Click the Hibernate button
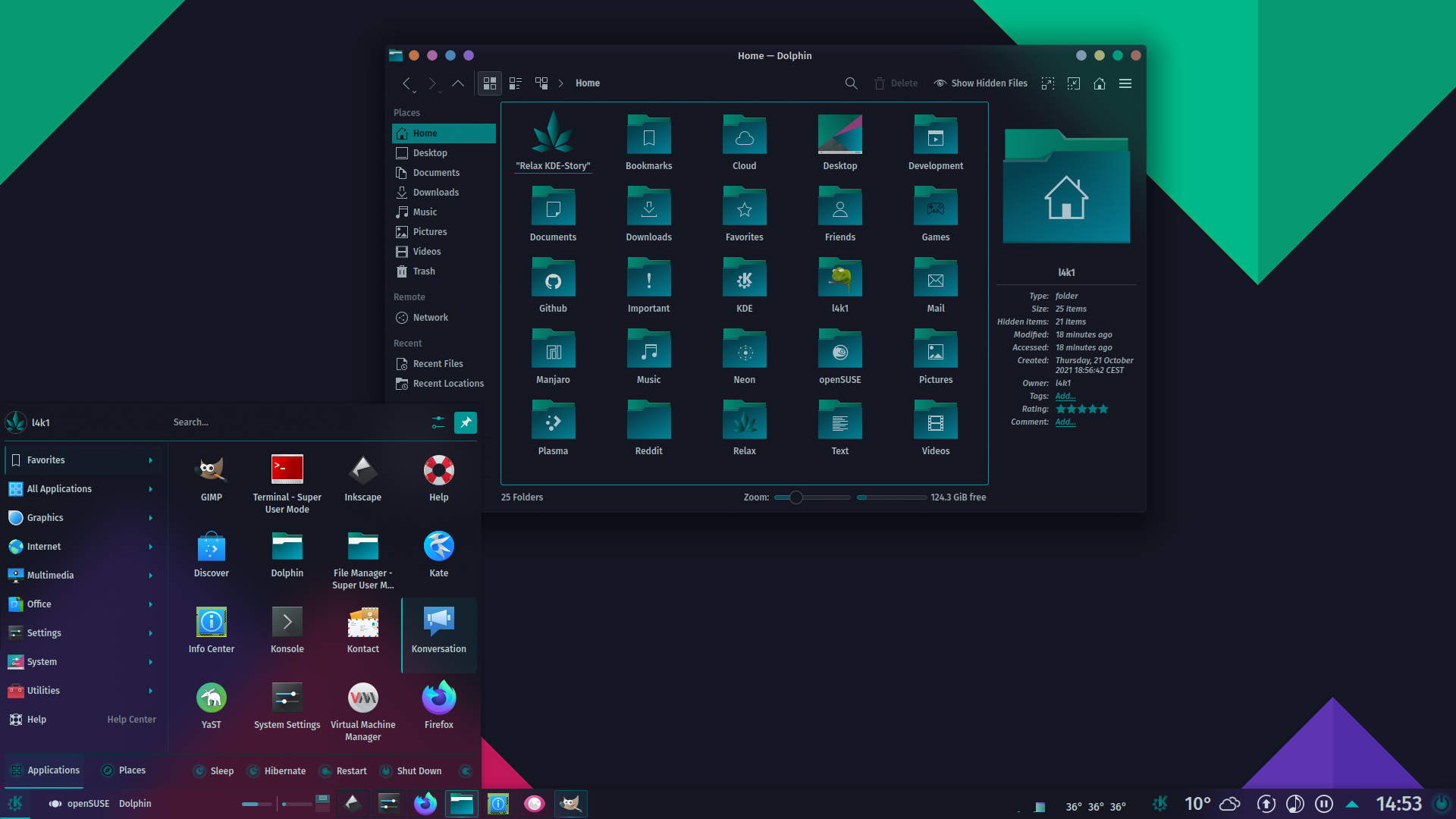The width and height of the screenshot is (1456, 819). (277, 771)
